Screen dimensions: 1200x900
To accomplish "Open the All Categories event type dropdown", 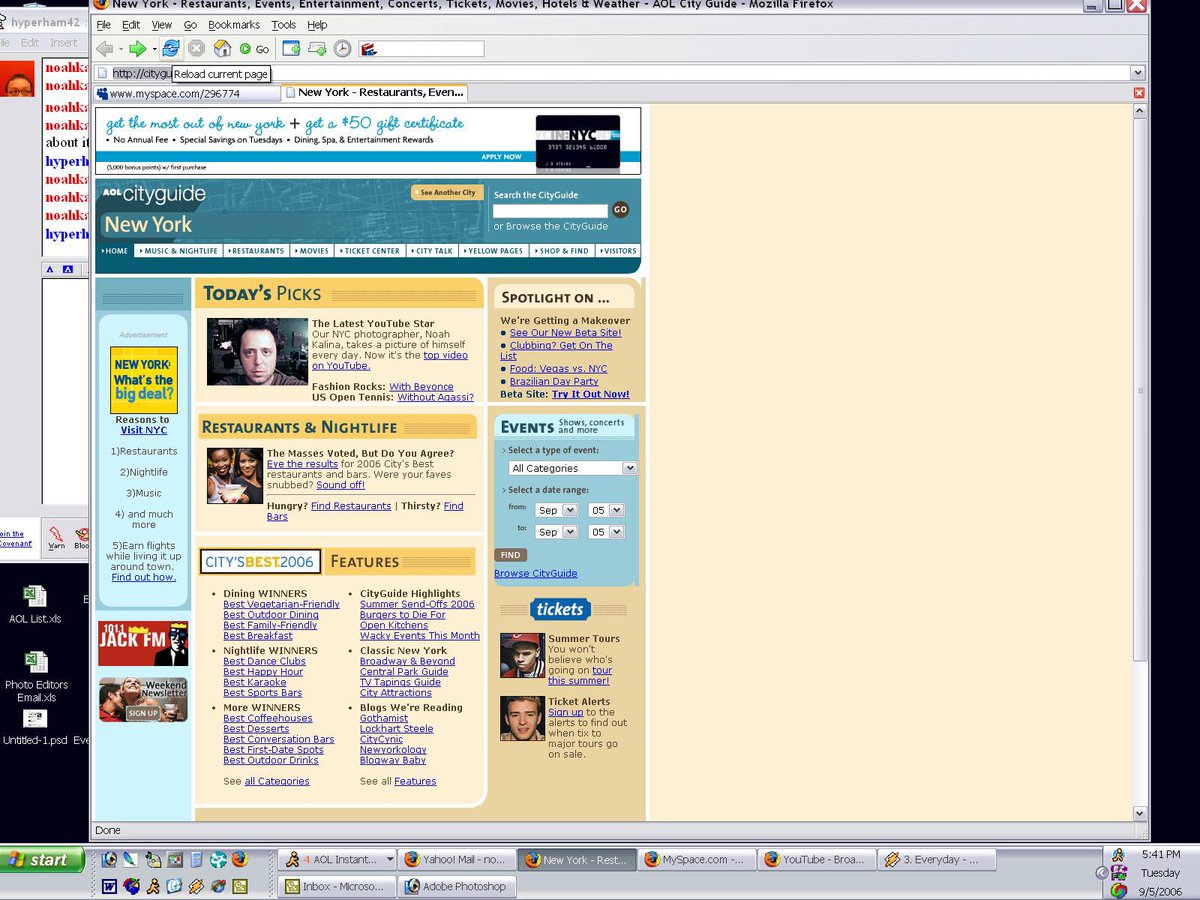I will (x=572, y=468).
